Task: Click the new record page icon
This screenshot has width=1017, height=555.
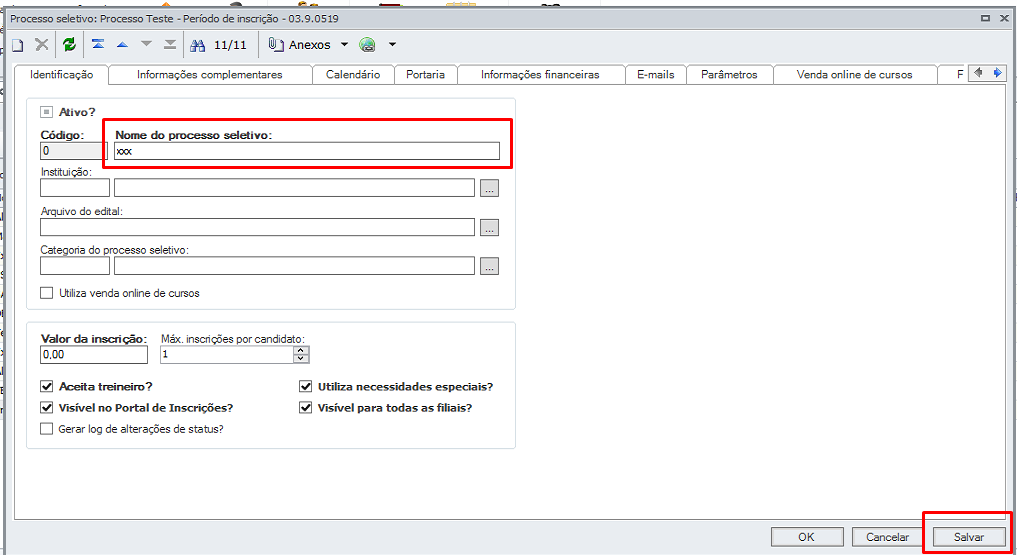Action: click(x=18, y=45)
